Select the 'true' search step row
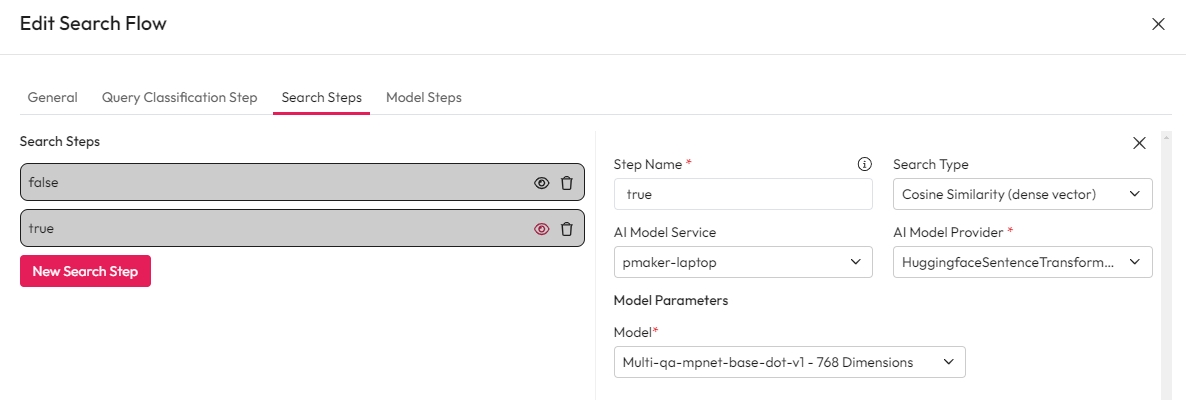This screenshot has height=400, width=1186. point(270,229)
